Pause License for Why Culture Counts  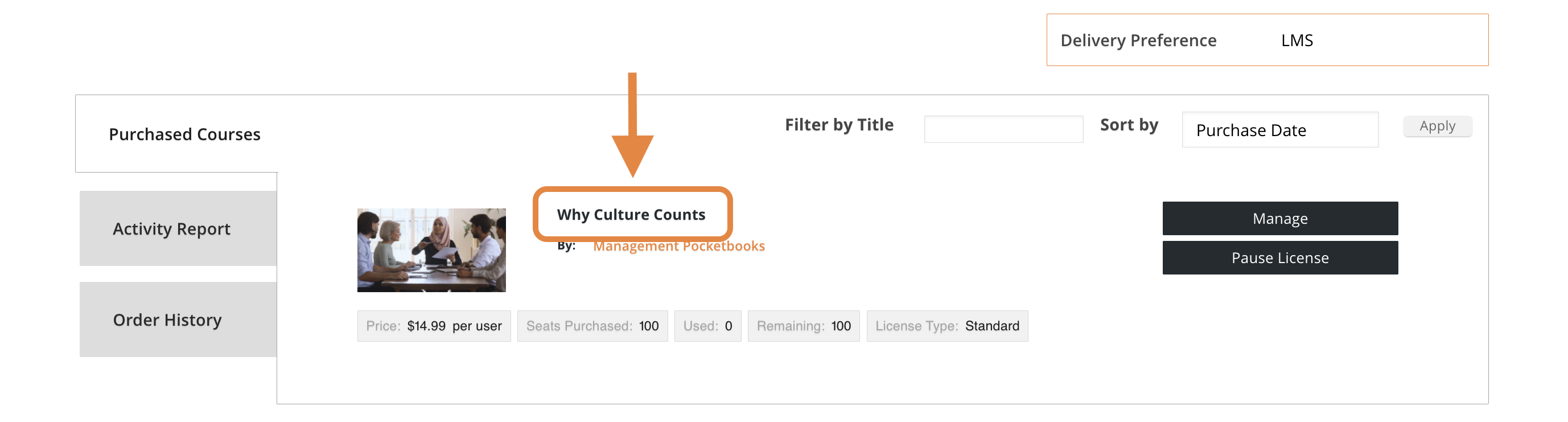[x=1279, y=257]
